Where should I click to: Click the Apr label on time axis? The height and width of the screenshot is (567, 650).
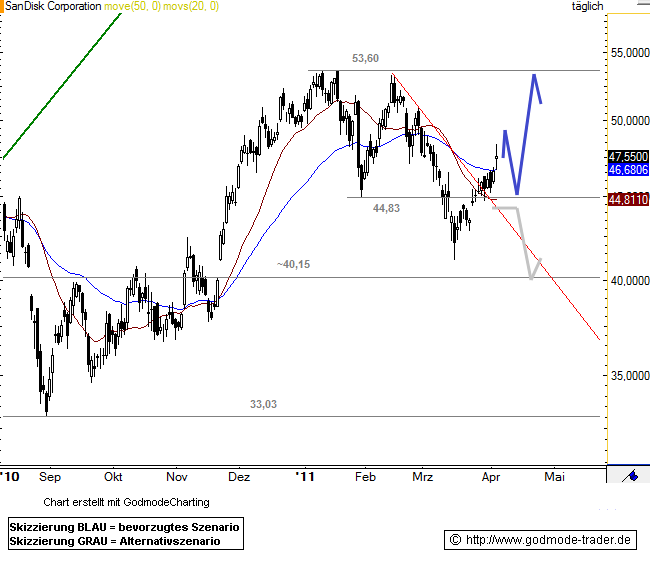click(491, 477)
